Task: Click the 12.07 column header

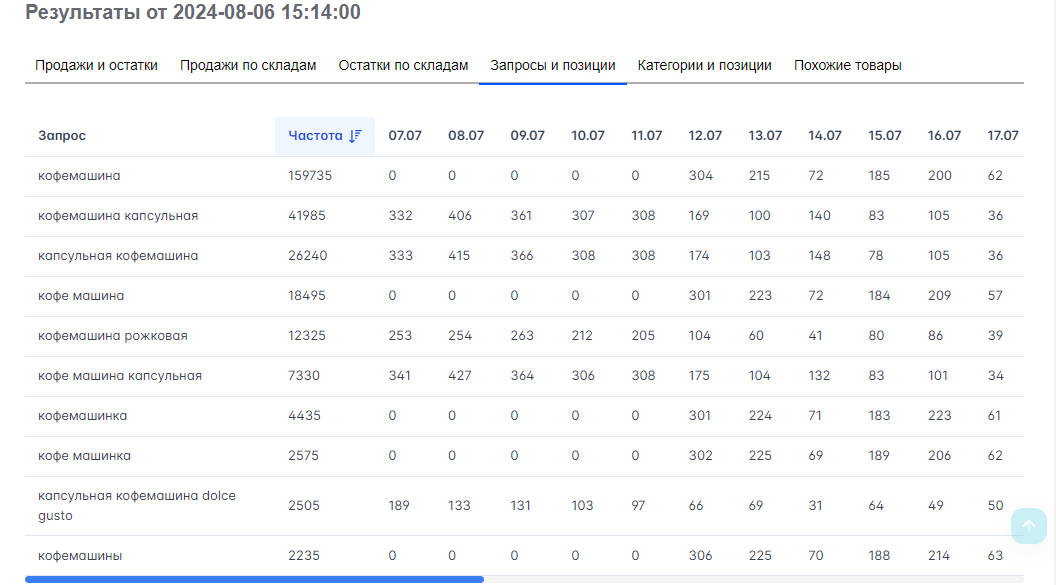Action: pyautogui.click(x=705, y=135)
